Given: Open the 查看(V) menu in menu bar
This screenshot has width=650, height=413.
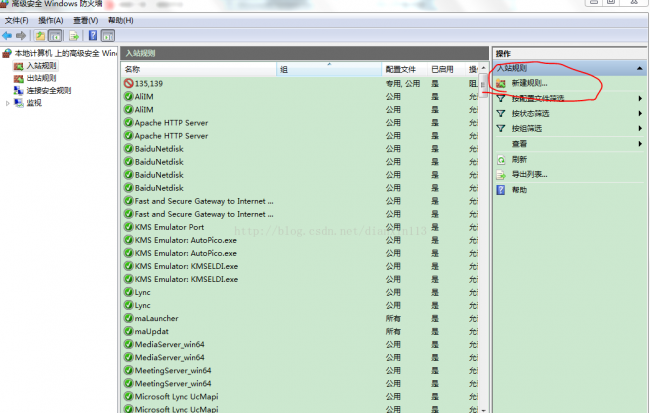Looking at the screenshot, I should click(x=85, y=20).
